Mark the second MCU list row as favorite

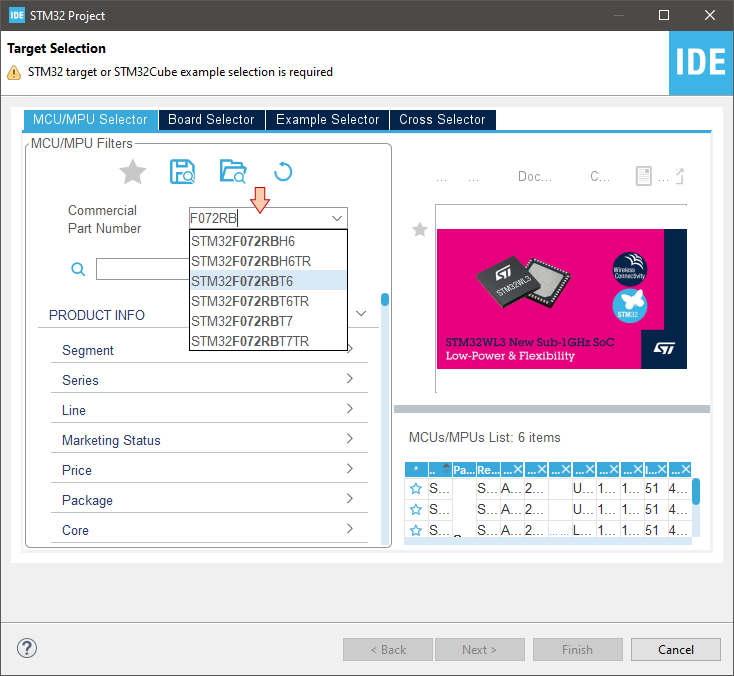pos(415,509)
